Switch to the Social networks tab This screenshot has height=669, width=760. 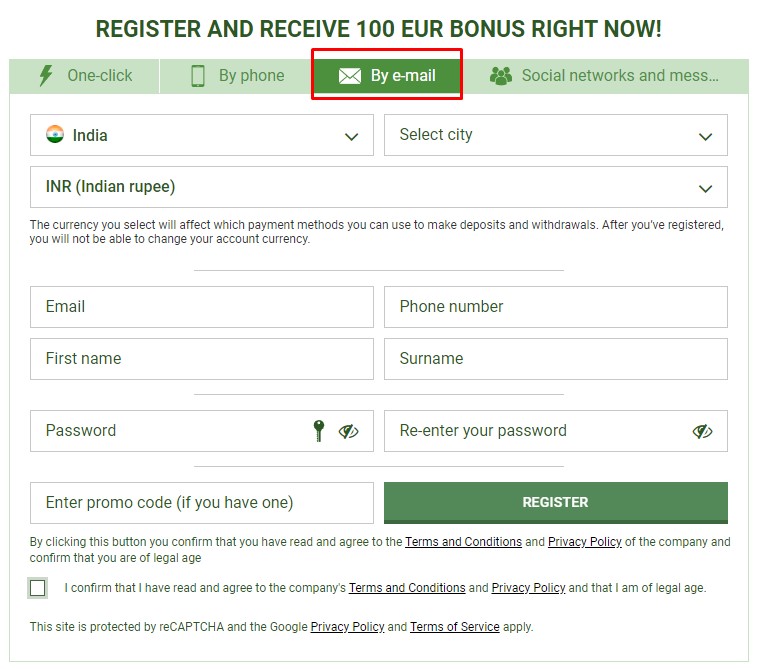605,76
